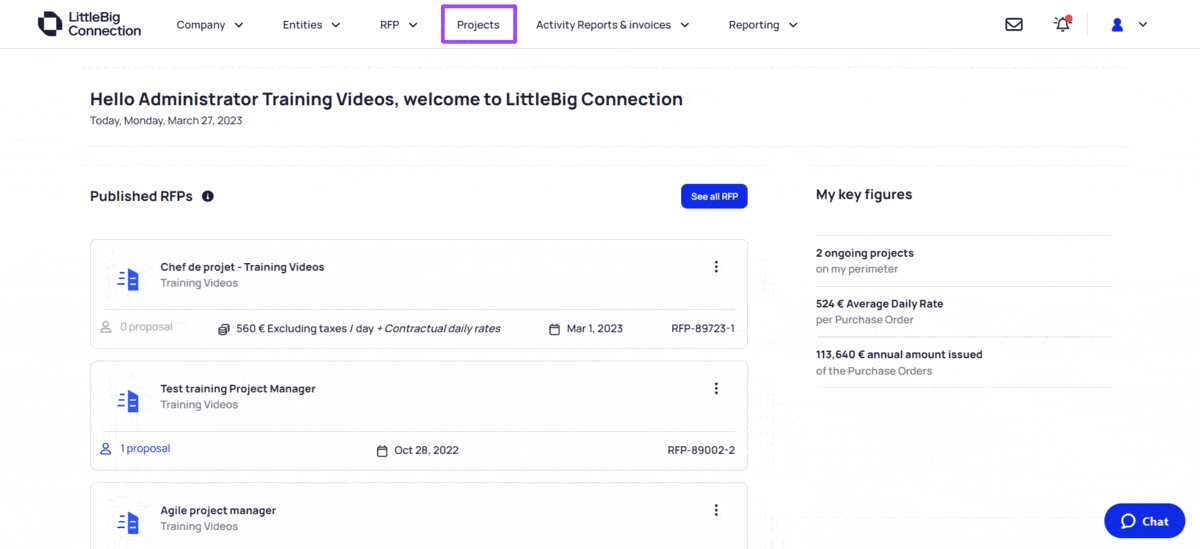Click the Mar 1, 2023 date
1200x549 pixels.
click(594, 329)
